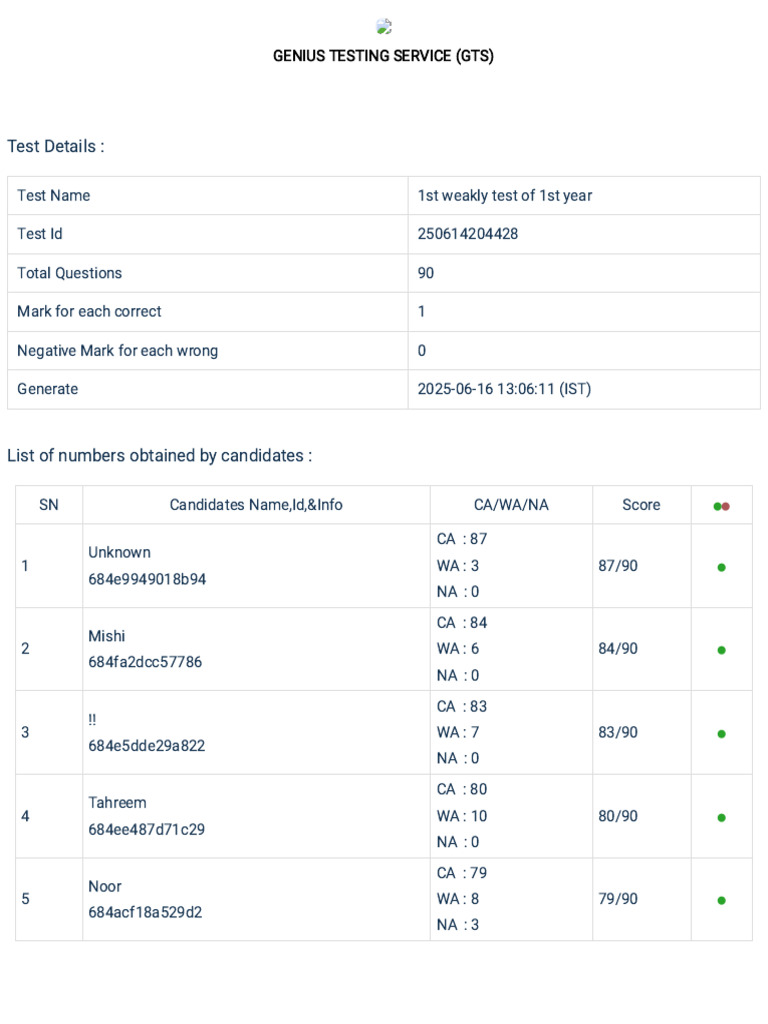Click 'NA : 3' in Noor's row
Image resolution: width=768 pixels, height=1024 pixels.
458,925
